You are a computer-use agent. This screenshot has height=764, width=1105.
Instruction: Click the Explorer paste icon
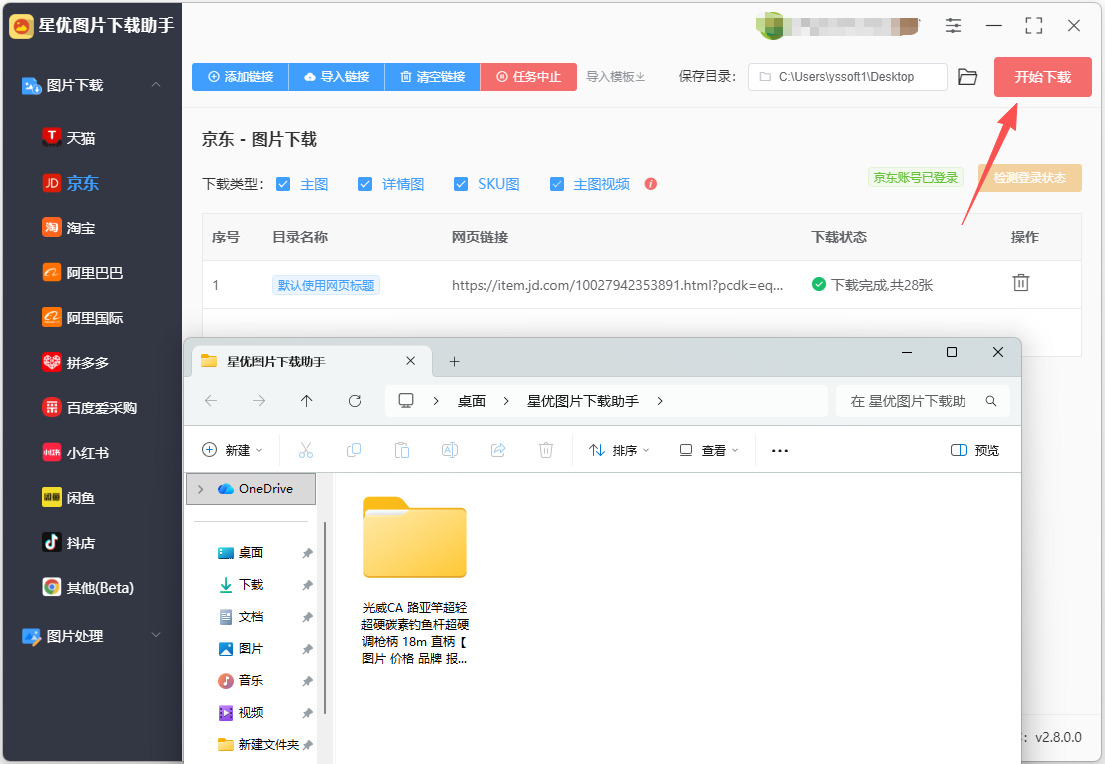pyautogui.click(x=402, y=450)
